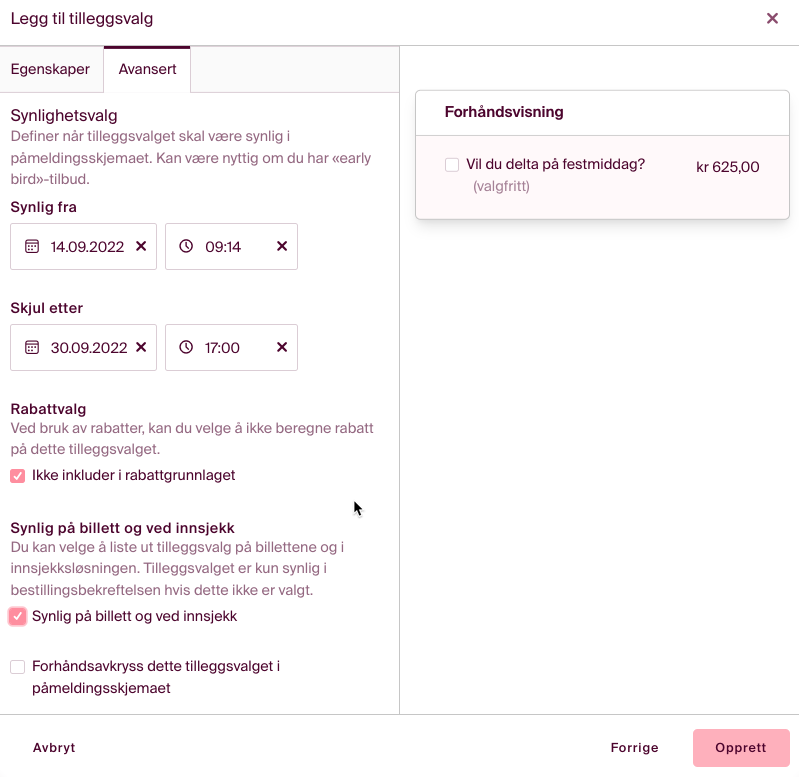
Task: Open calendar icon in Skjul etter date
Action: point(32,348)
